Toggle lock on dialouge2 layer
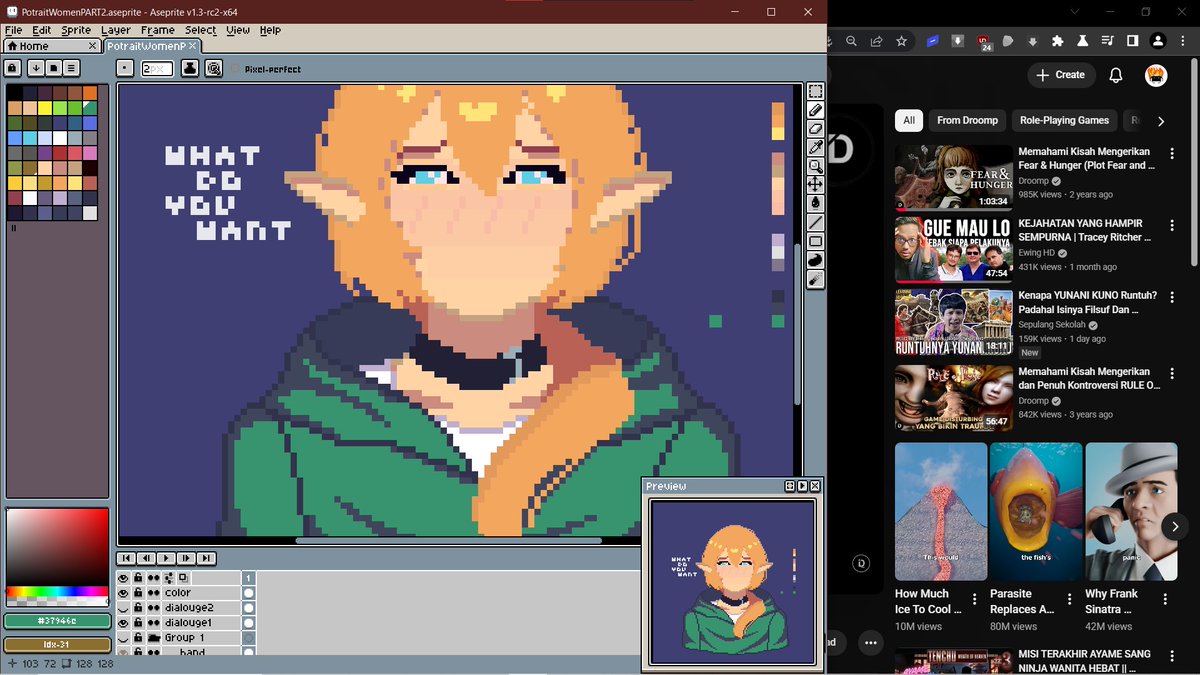 pyautogui.click(x=139, y=607)
